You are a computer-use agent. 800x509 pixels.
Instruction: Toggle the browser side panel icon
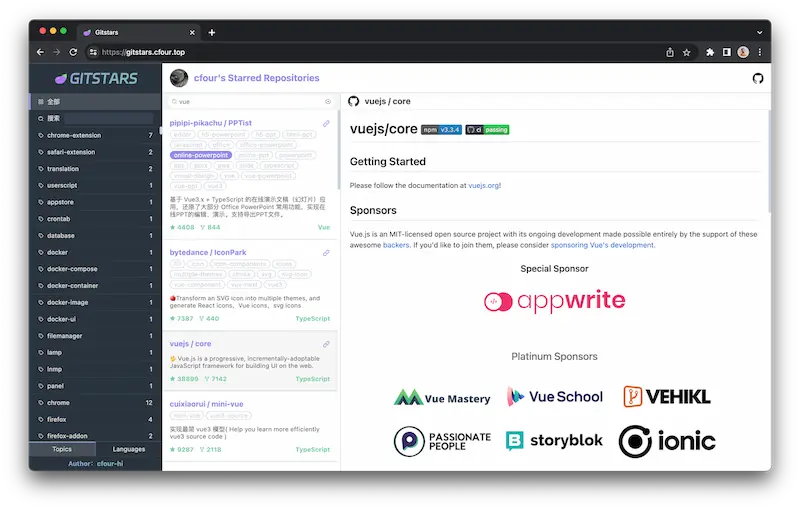(727, 52)
